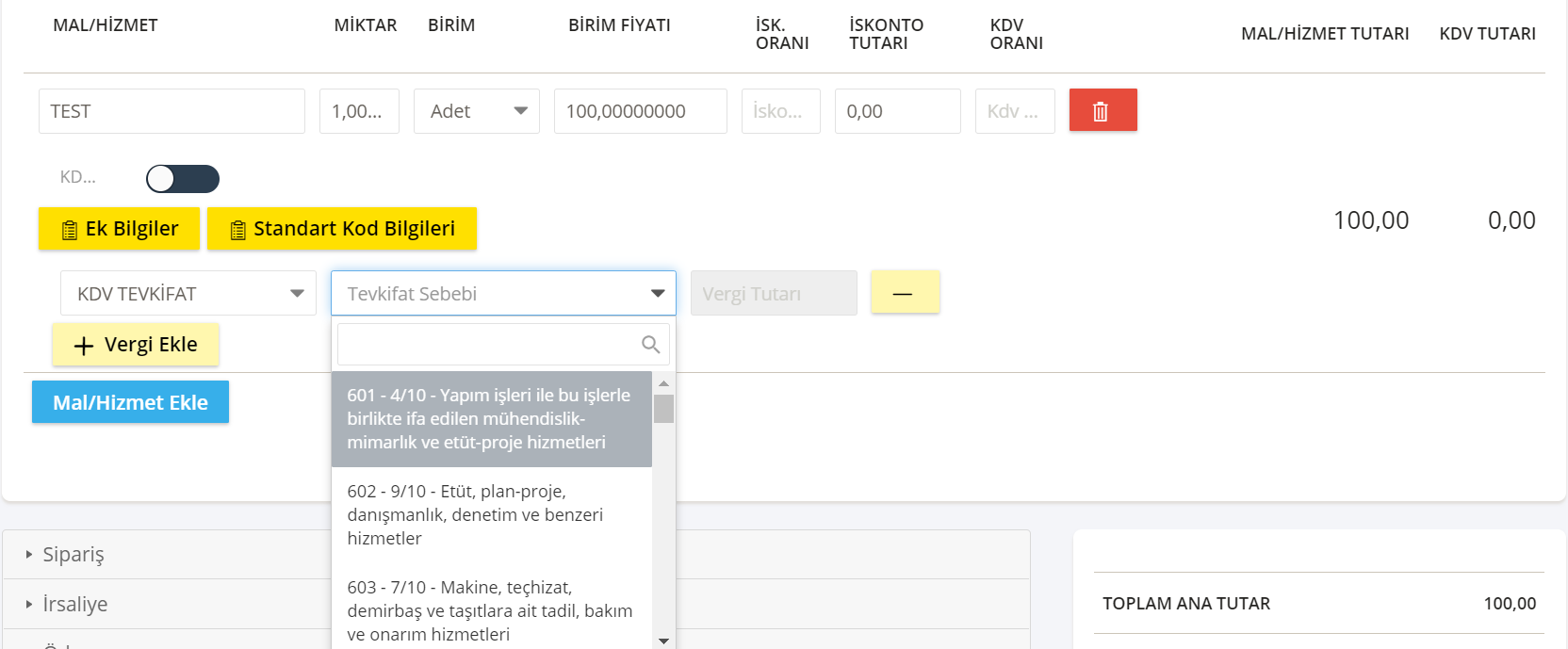This screenshot has height=649, width=1568.
Task: Click the dropdown list scrollbar down arrow
Action: tap(663, 641)
